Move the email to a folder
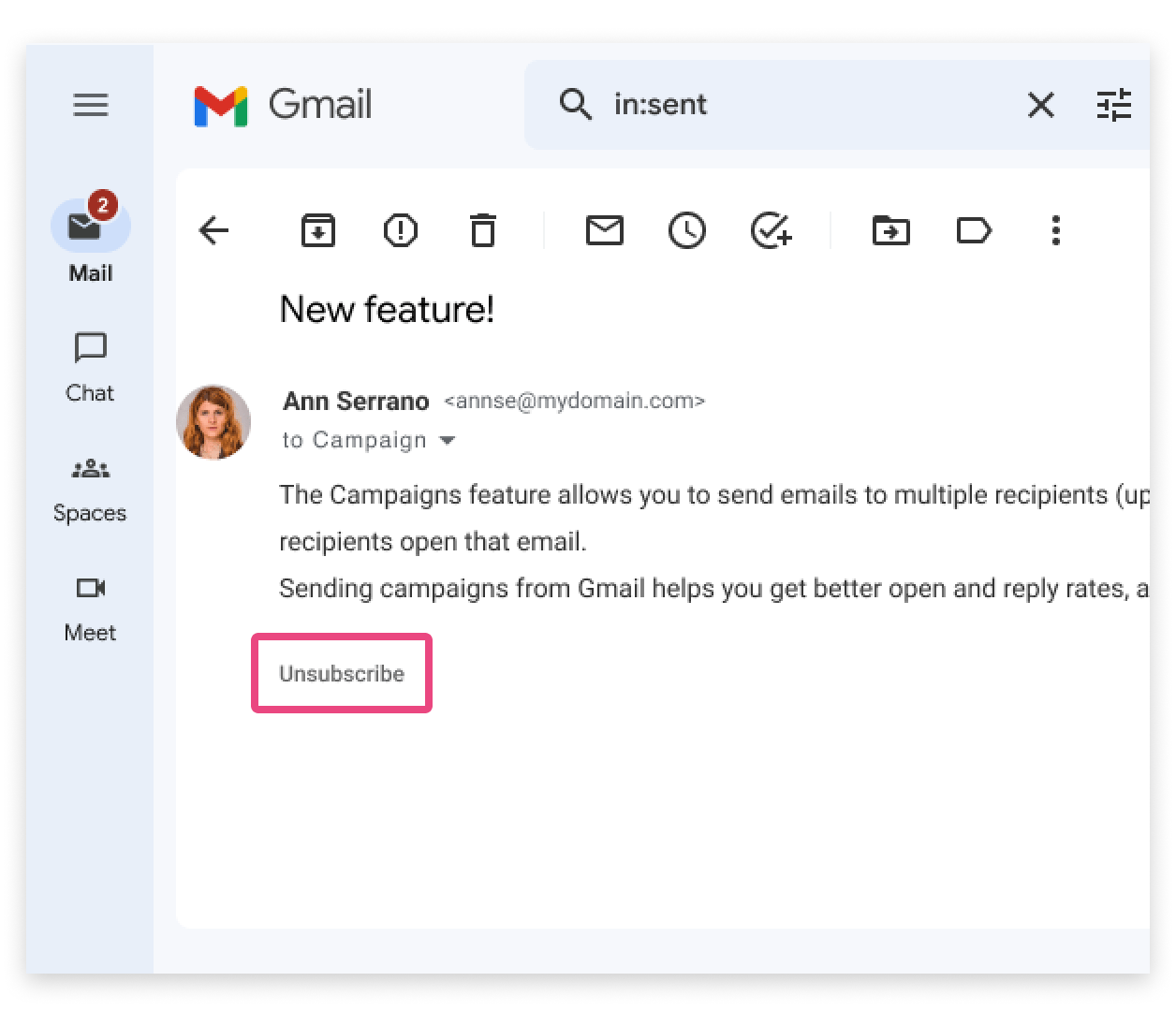The width and height of the screenshot is (1176, 1011). (890, 231)
